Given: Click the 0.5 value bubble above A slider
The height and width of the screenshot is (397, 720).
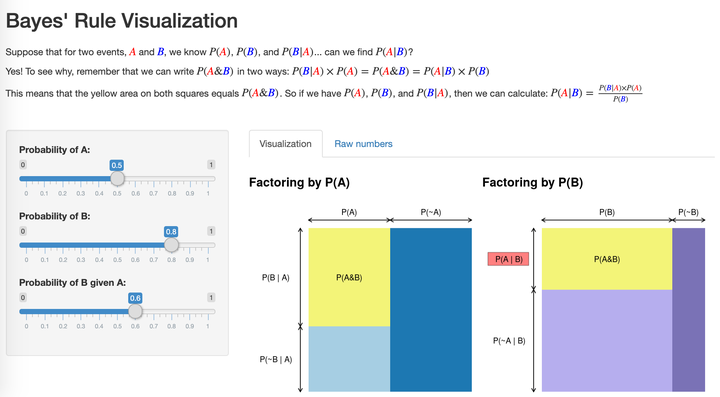Looking at the screenshot, I should click(x=117, y=165).
